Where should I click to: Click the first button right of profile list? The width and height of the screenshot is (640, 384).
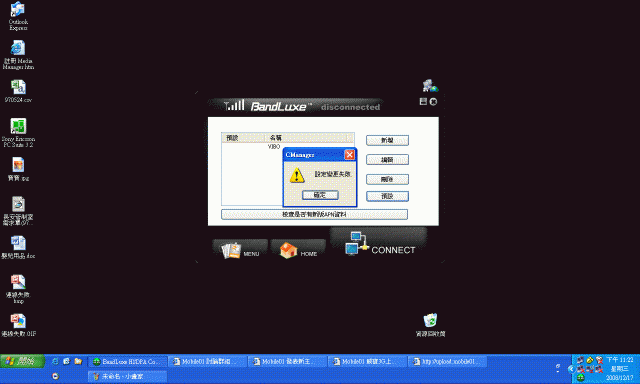coord(387,140)
